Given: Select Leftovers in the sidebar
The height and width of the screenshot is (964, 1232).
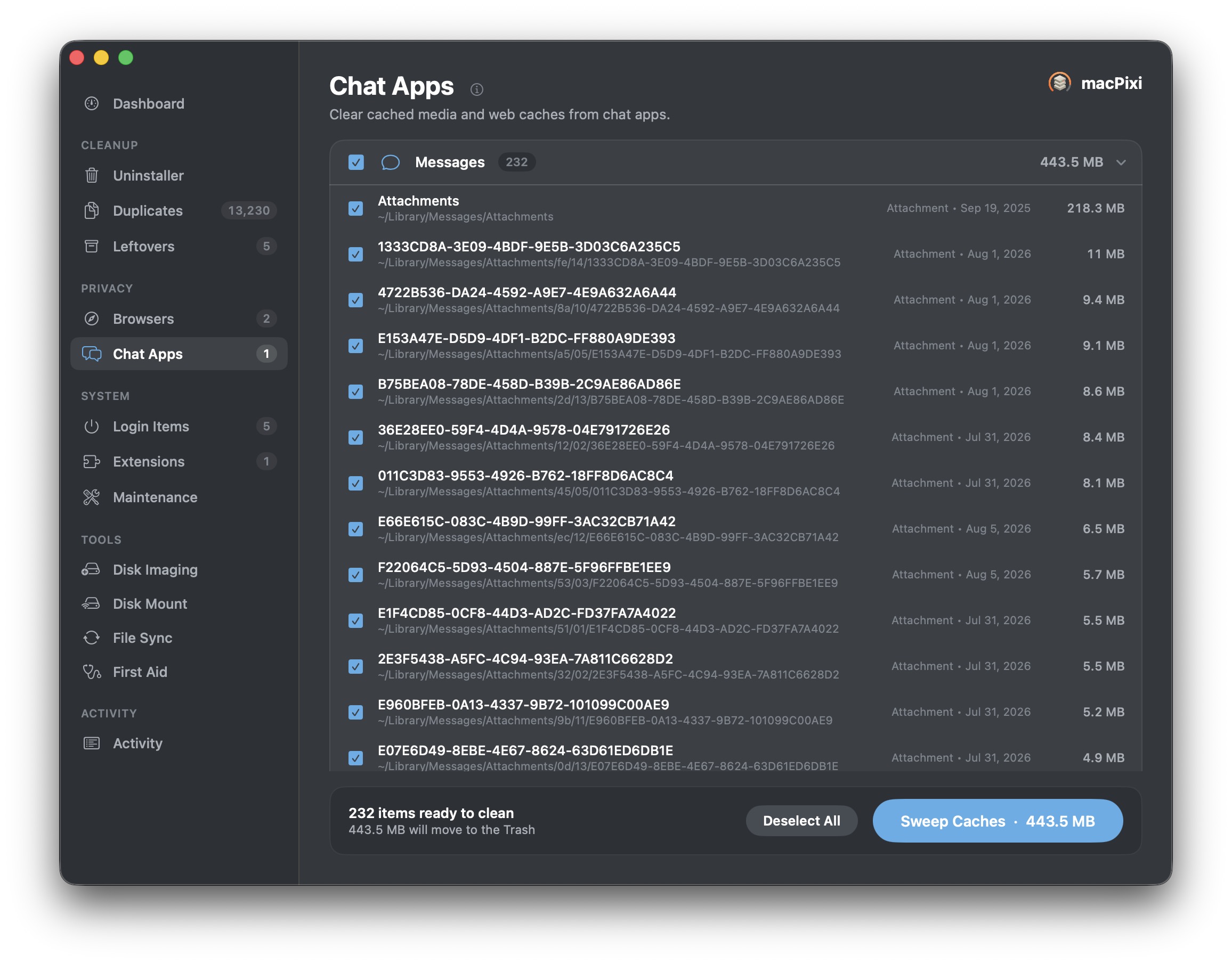Looking at the screenshot, I should click(x=179, y=246).
